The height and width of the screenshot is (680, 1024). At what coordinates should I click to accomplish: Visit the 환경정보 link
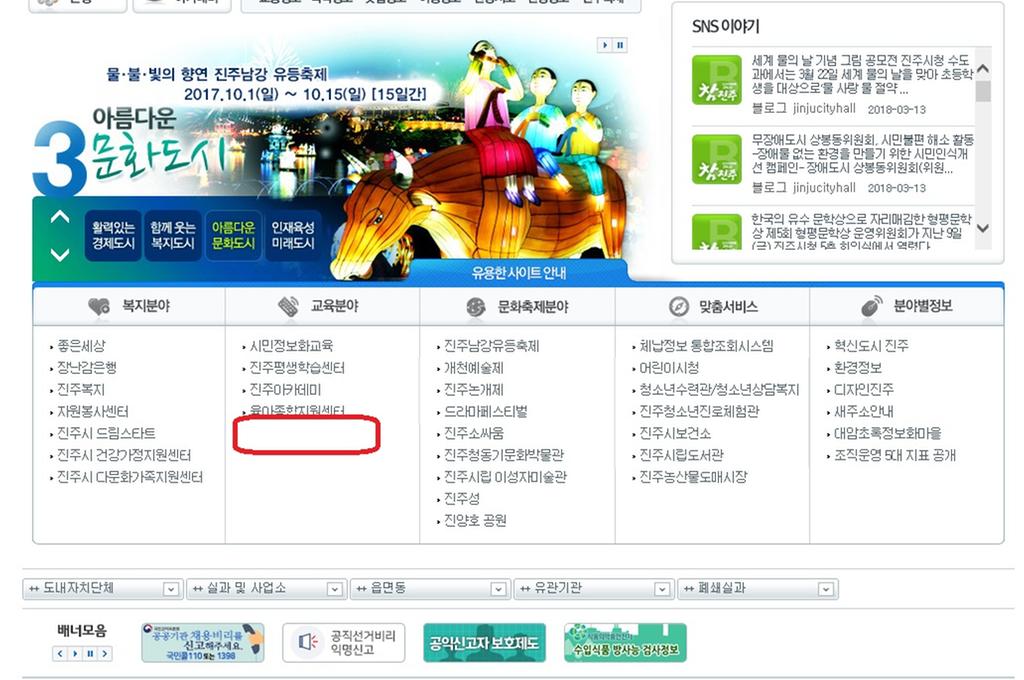[858, 368]
